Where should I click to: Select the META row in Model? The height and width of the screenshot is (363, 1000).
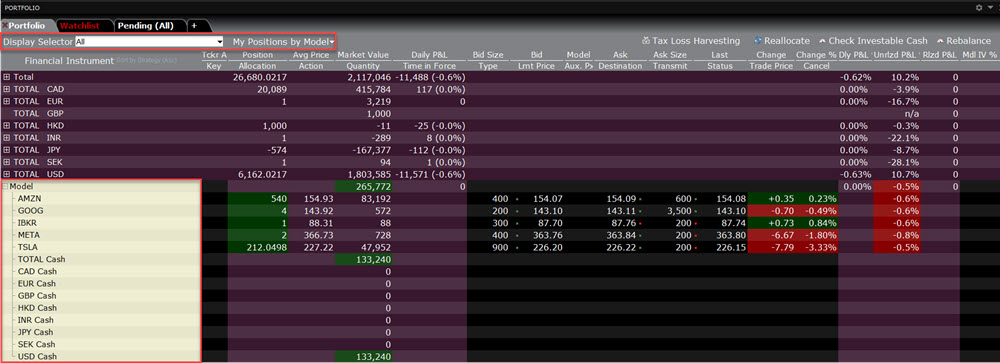pyautogui.click(x=102, y=235)
